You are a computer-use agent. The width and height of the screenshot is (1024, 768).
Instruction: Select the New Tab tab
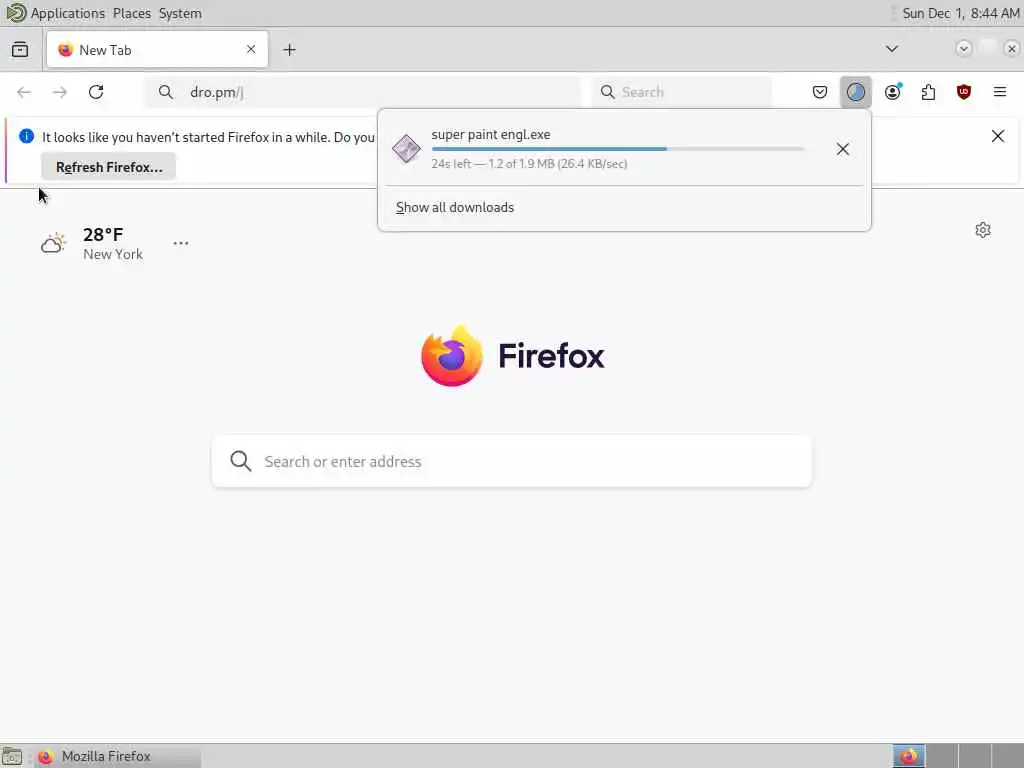pos(157,50)
